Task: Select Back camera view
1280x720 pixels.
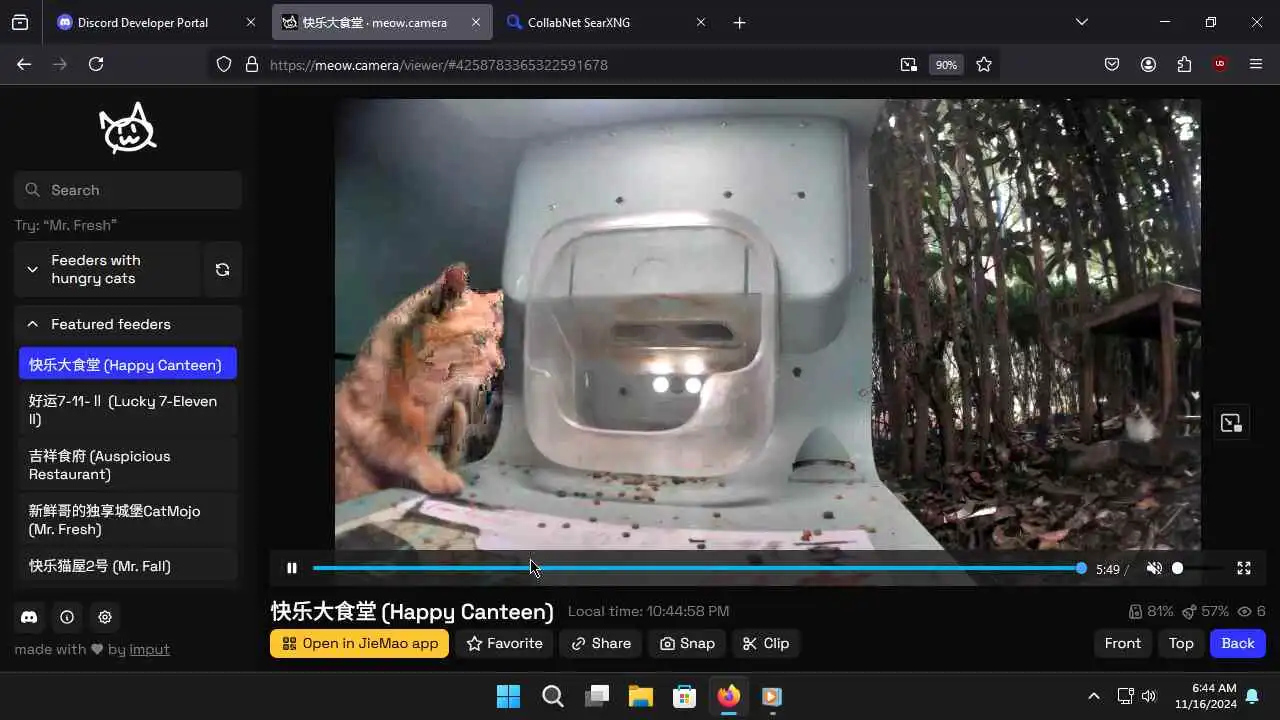Action: pyautogui.click(x=1238, y=643)
